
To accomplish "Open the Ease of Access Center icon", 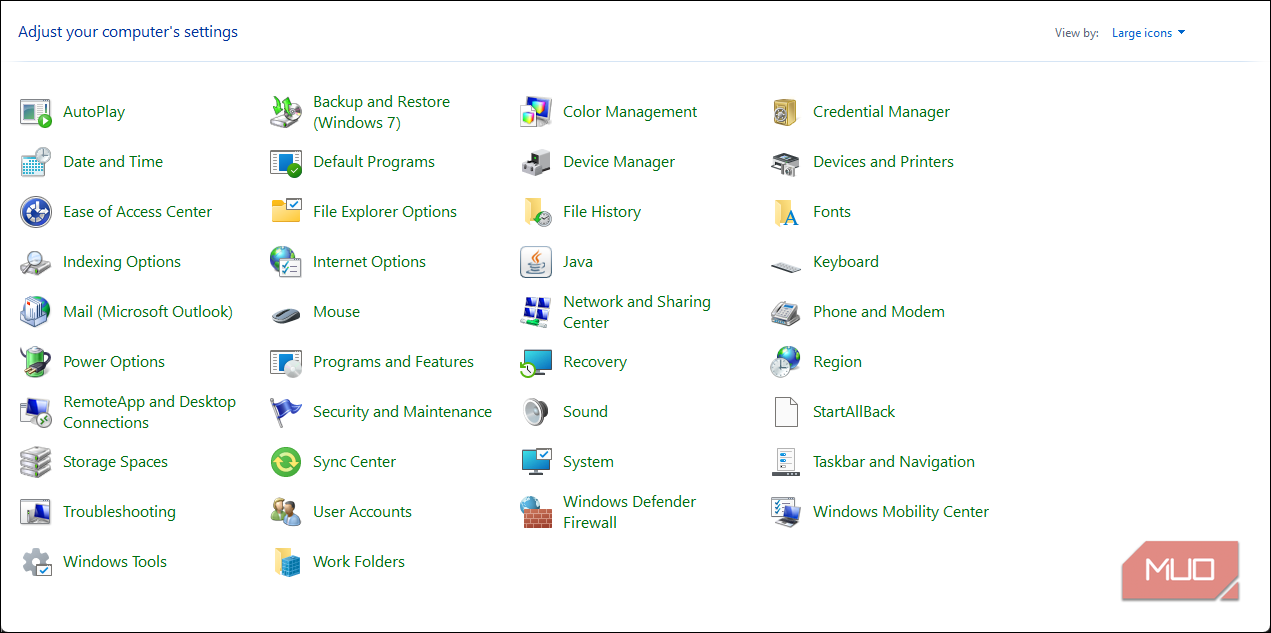I will click(x=36, y=212).
